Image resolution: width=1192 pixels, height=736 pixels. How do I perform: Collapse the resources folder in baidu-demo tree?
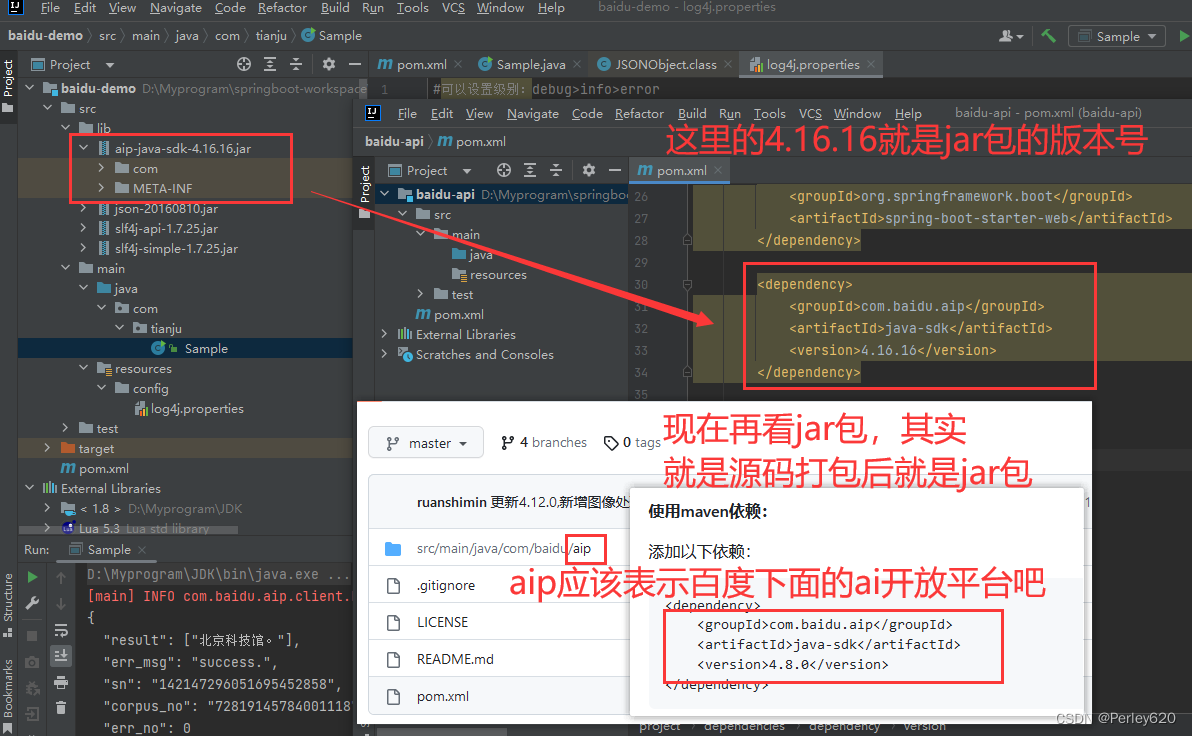[84, 368]
